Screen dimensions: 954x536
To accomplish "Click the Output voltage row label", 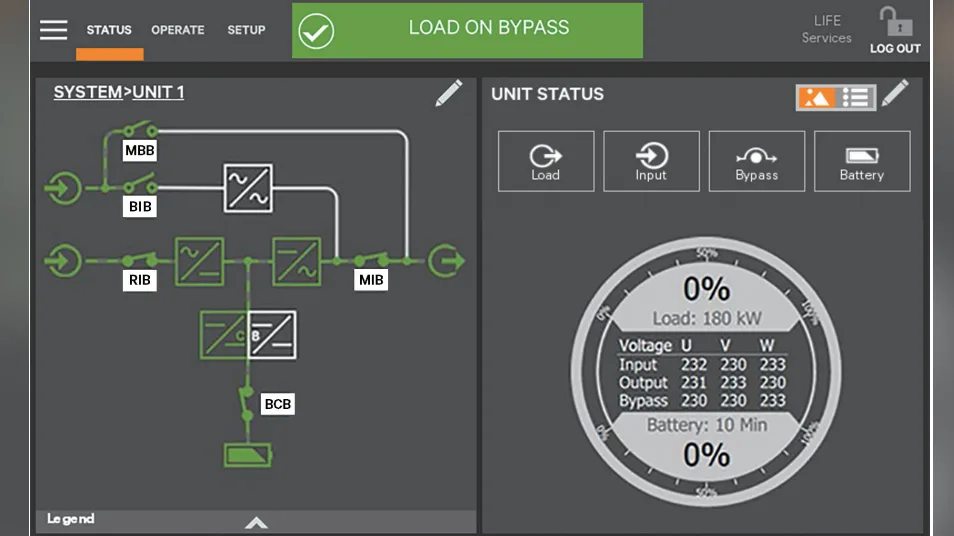I will tap(643, 383).
